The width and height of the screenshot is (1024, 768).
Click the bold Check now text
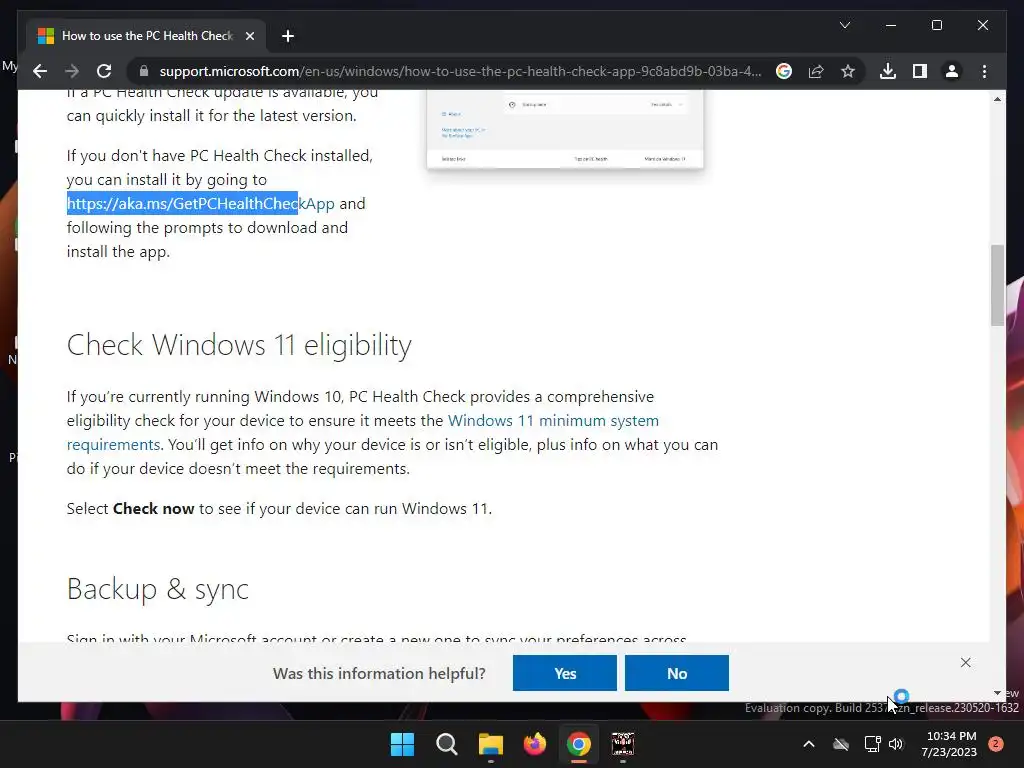coord(153,509)
